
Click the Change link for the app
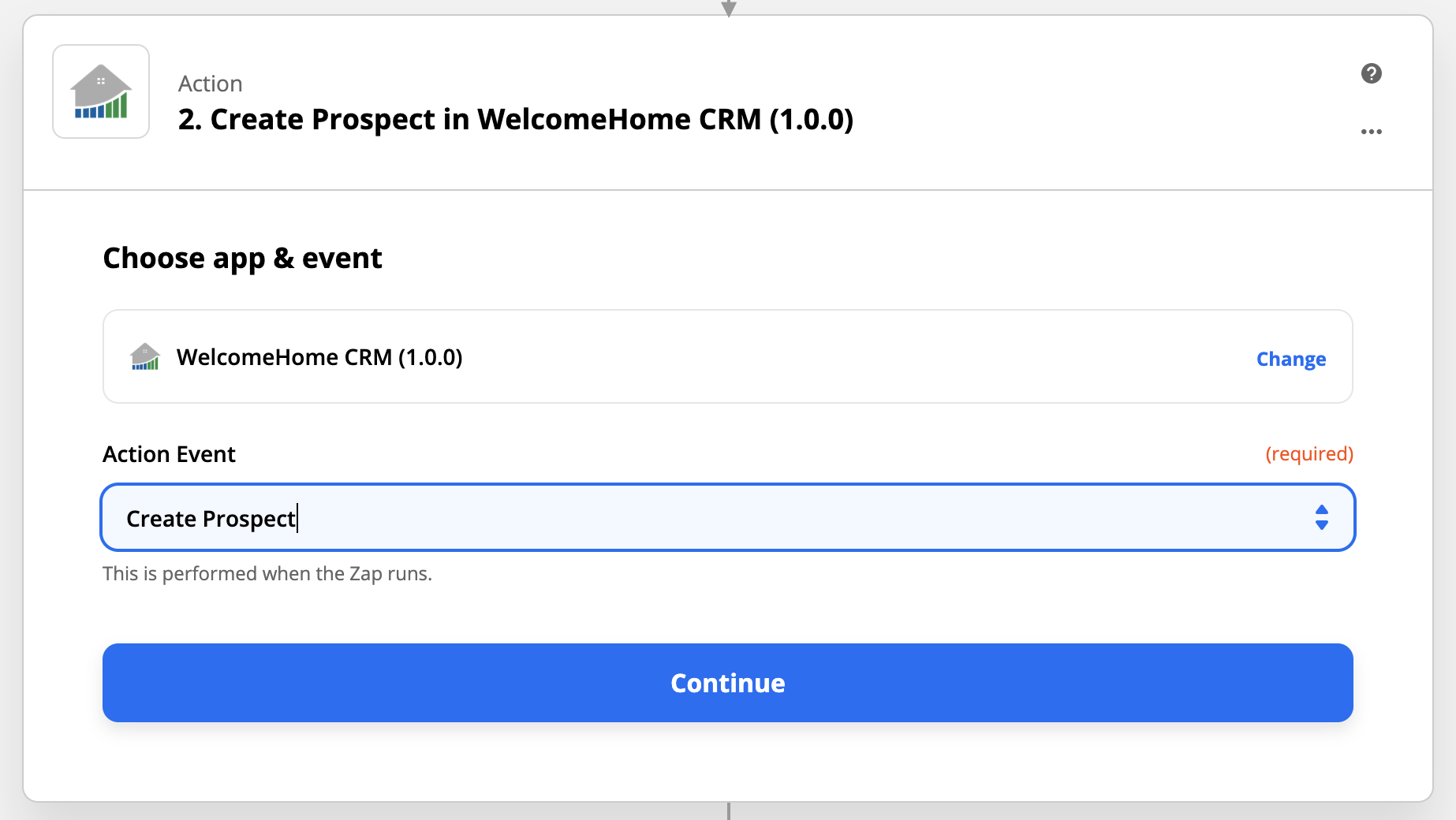pyautogui.click(x=1290, y=359)
